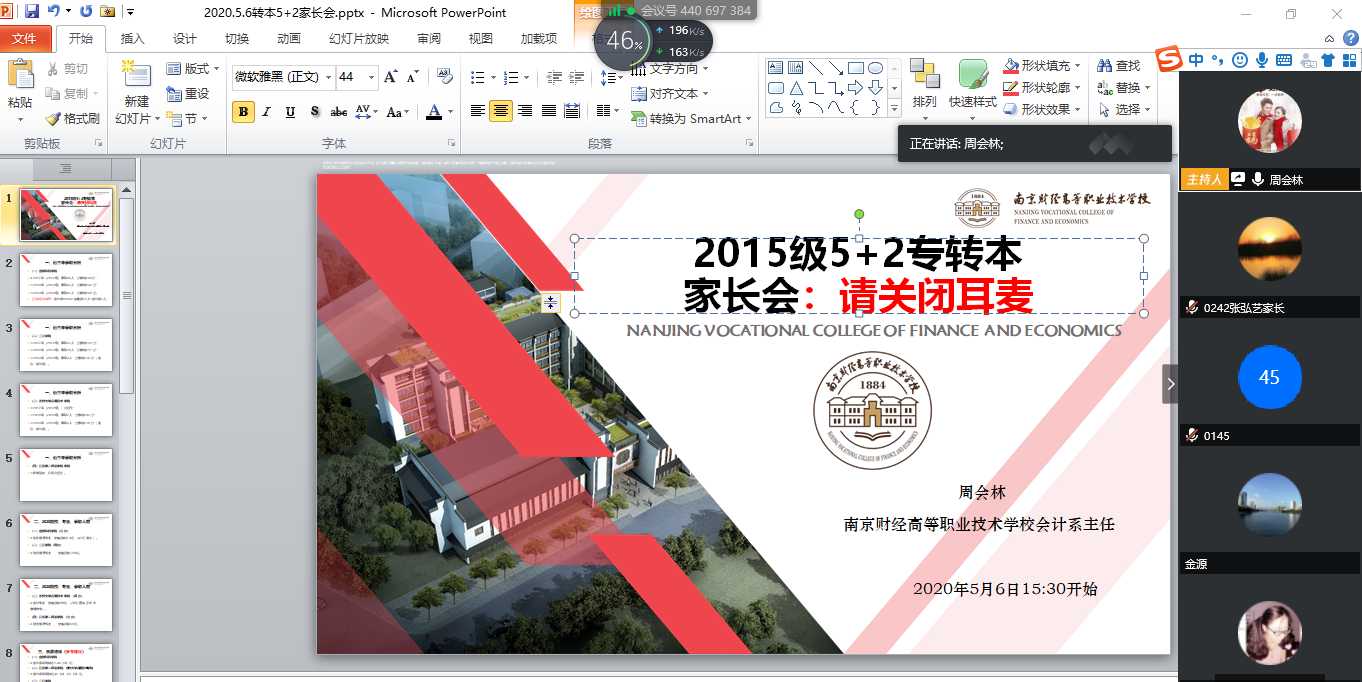Select slide 6 thumbnail
1362x682 pixels.
pyautogui.click(x=67, y=540)
